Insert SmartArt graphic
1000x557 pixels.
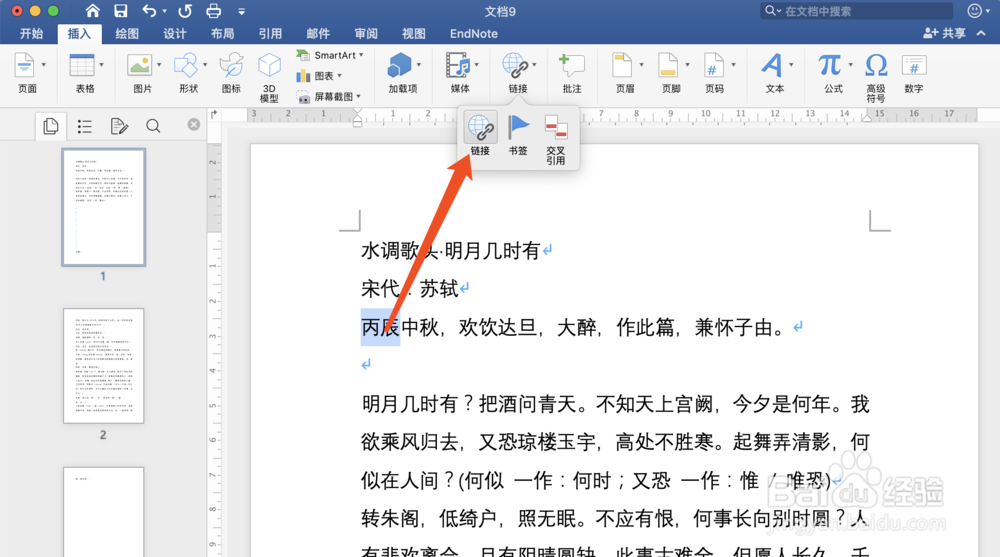pos(330,56)
